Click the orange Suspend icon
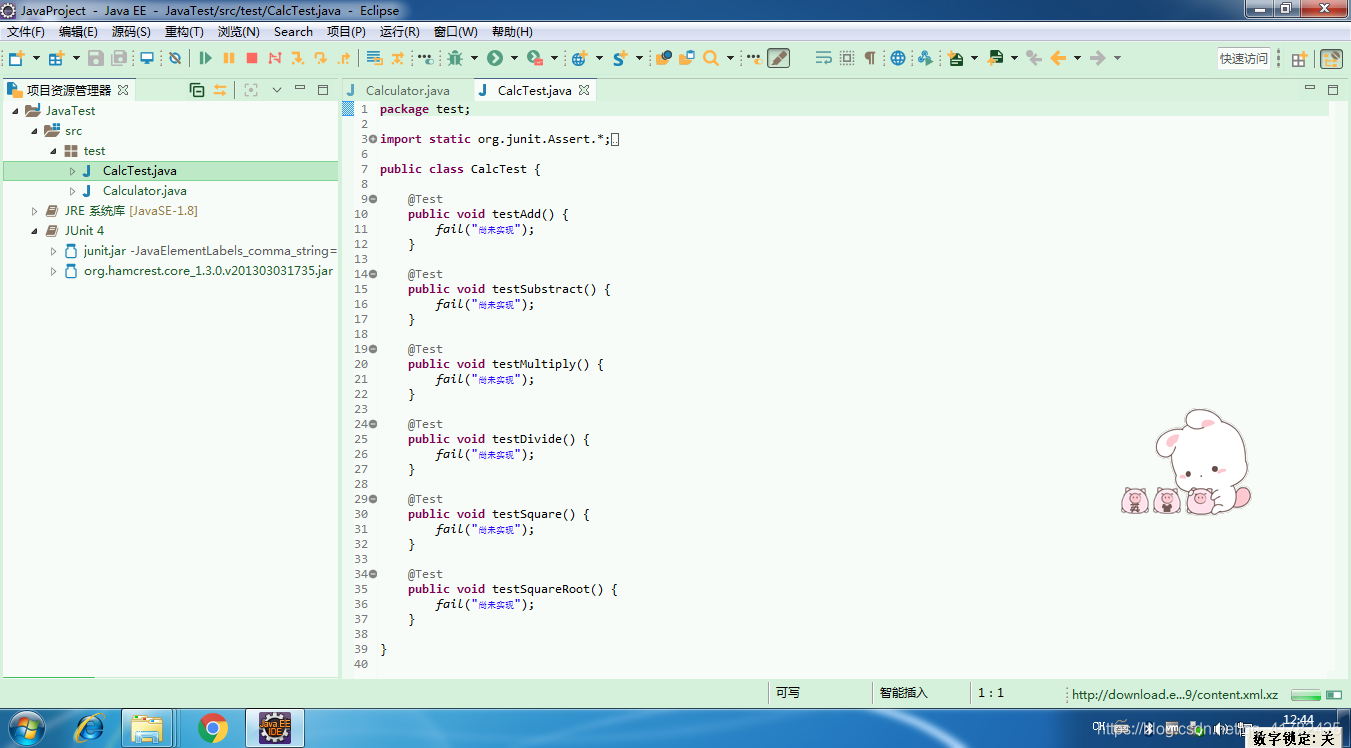Image resolution: width=1351 pixels, height=748 pixels. [x=229, y=58]
